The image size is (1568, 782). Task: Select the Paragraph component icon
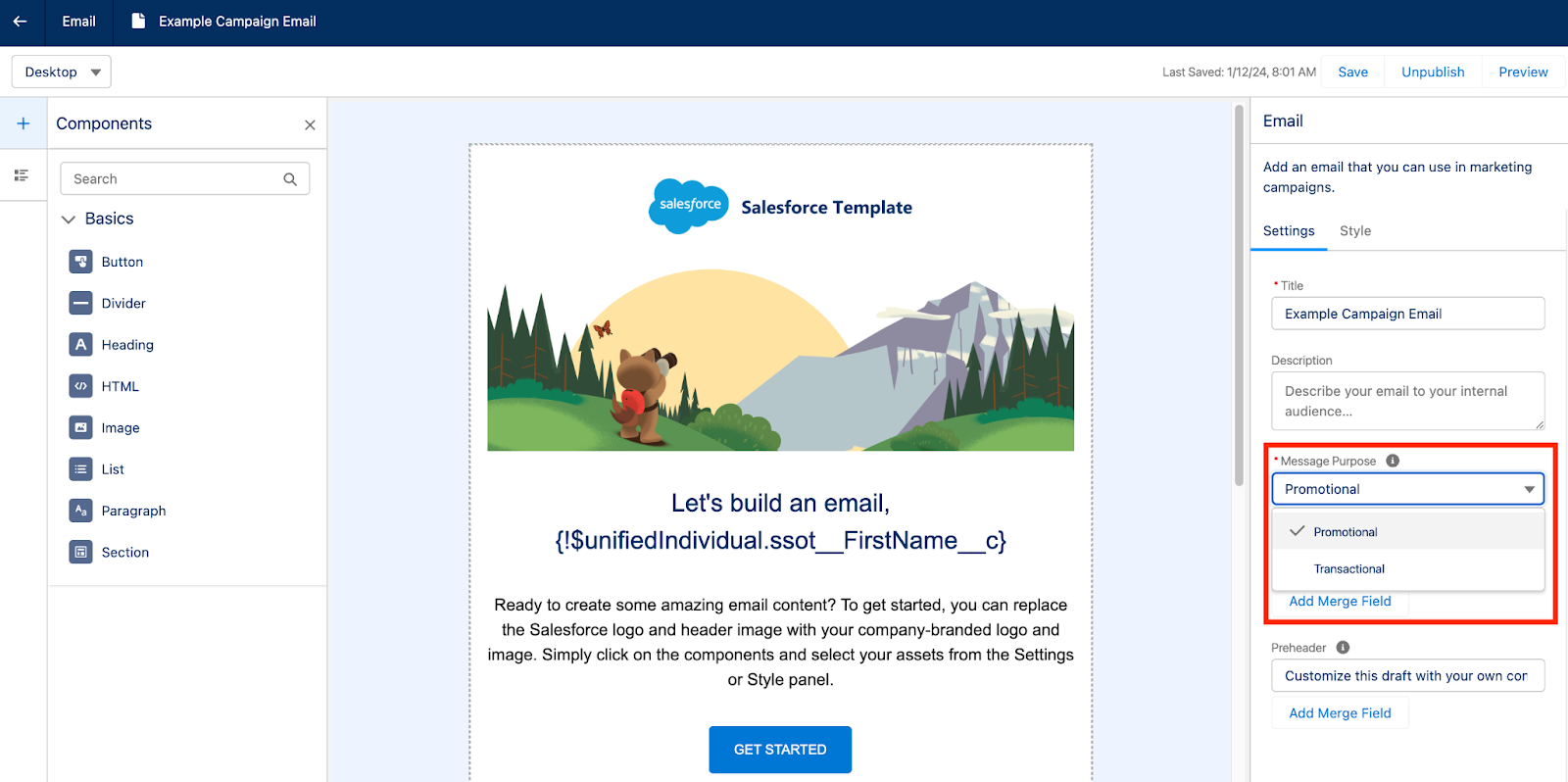coord(80,511)
